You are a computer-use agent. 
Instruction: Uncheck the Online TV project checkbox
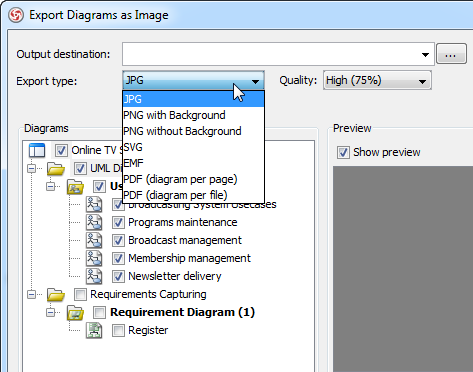click(x=61, y=150)
